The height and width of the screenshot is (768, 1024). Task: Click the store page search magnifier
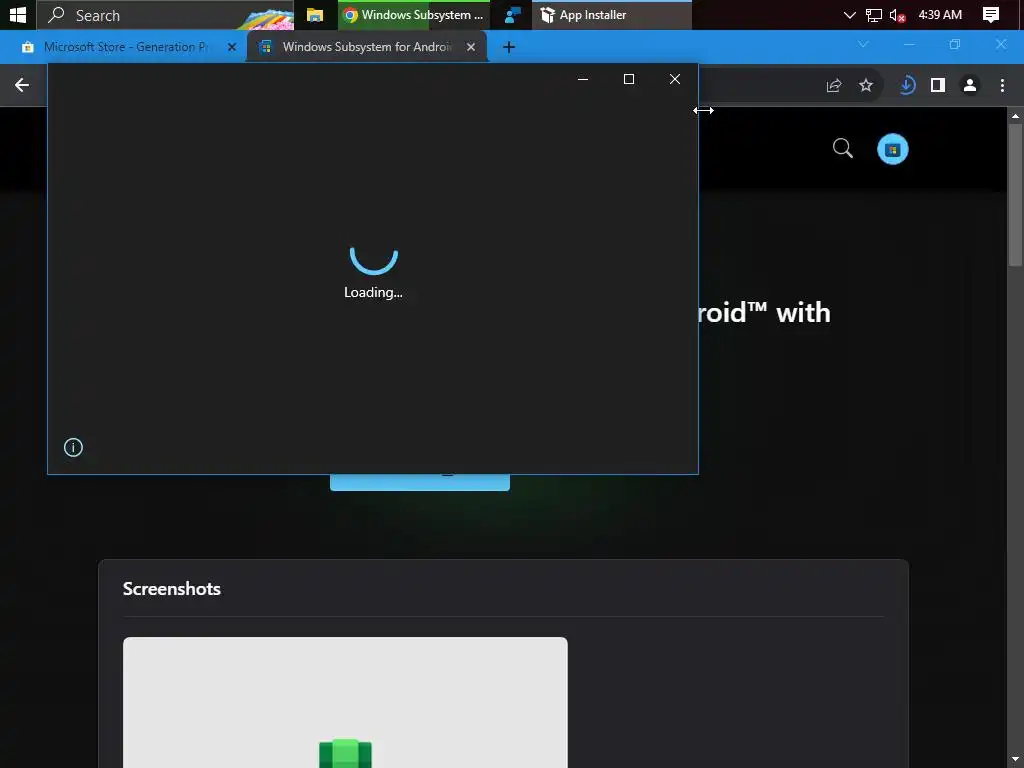click(x=842, y=148)
